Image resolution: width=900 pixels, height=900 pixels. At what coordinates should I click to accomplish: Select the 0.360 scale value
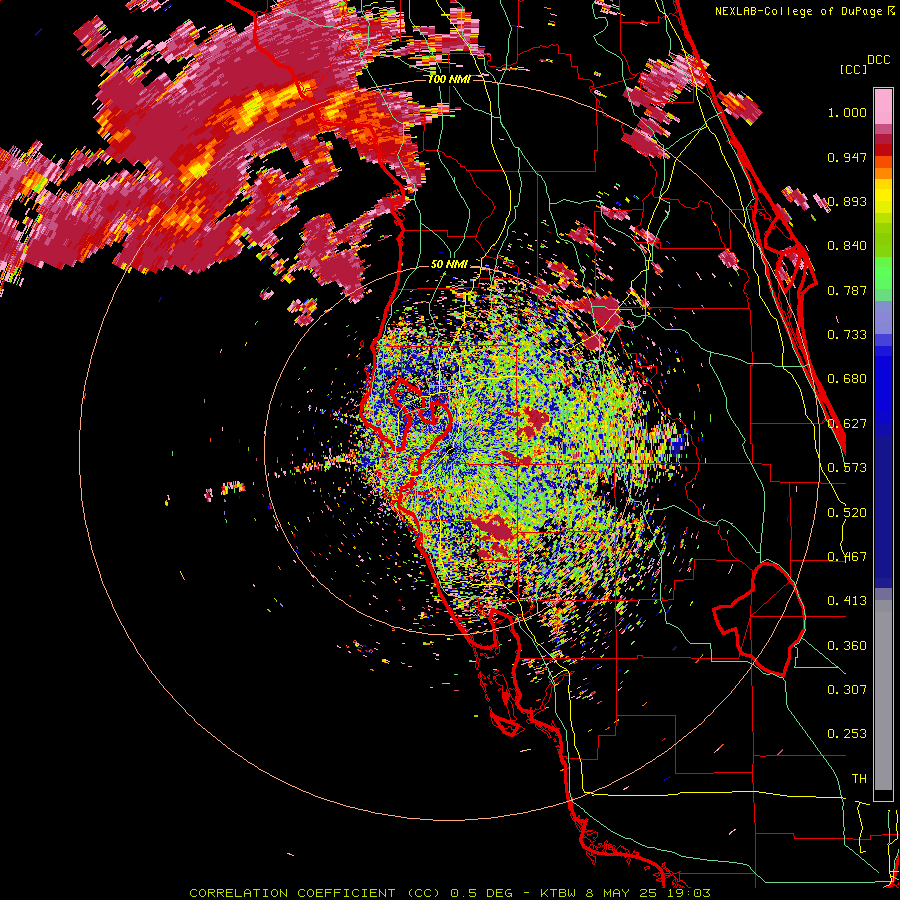[847, 646]
